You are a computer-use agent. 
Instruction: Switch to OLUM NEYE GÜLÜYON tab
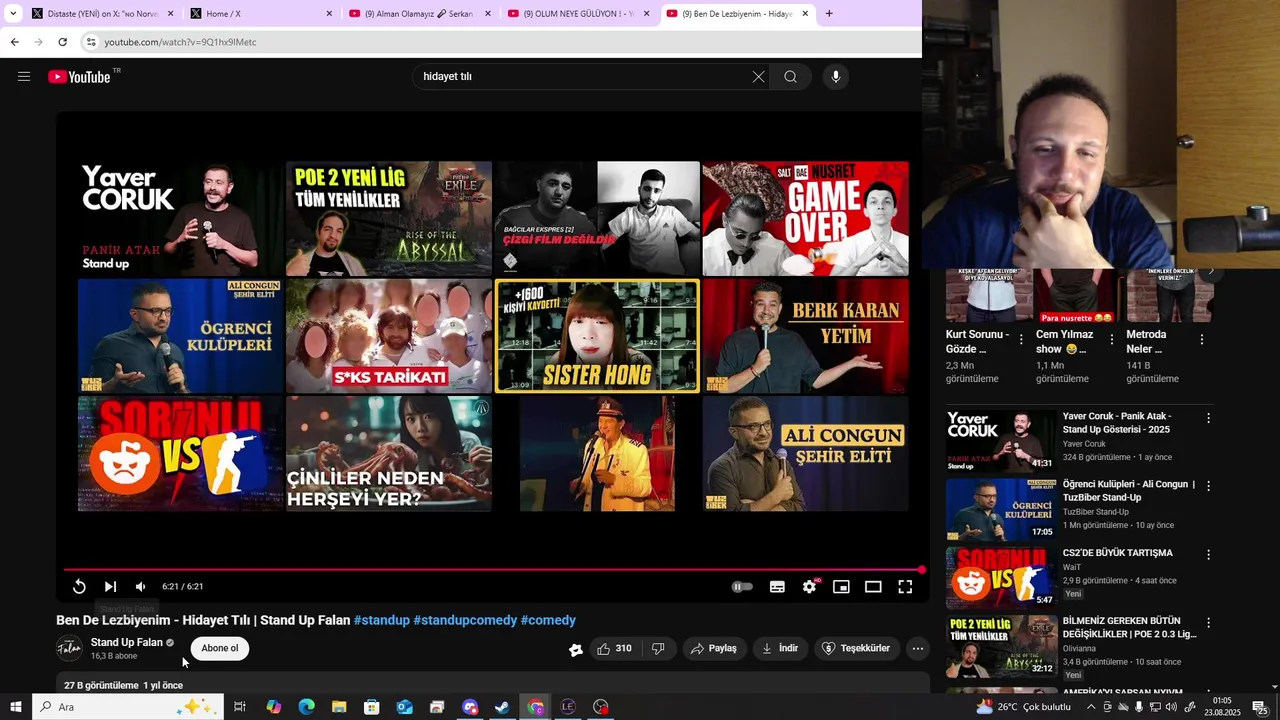[578, 14]
